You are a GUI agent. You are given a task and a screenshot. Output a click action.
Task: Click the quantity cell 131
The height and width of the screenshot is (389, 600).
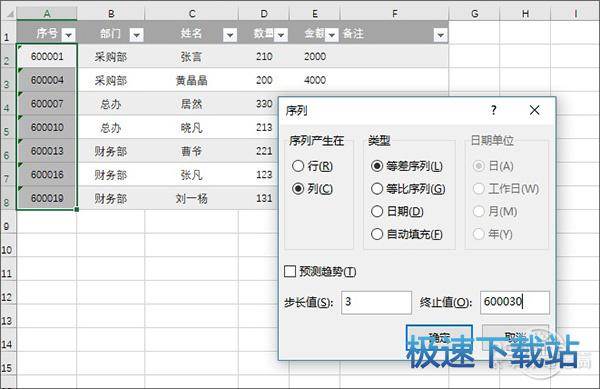pyautogui.click(x=259, y=198)
